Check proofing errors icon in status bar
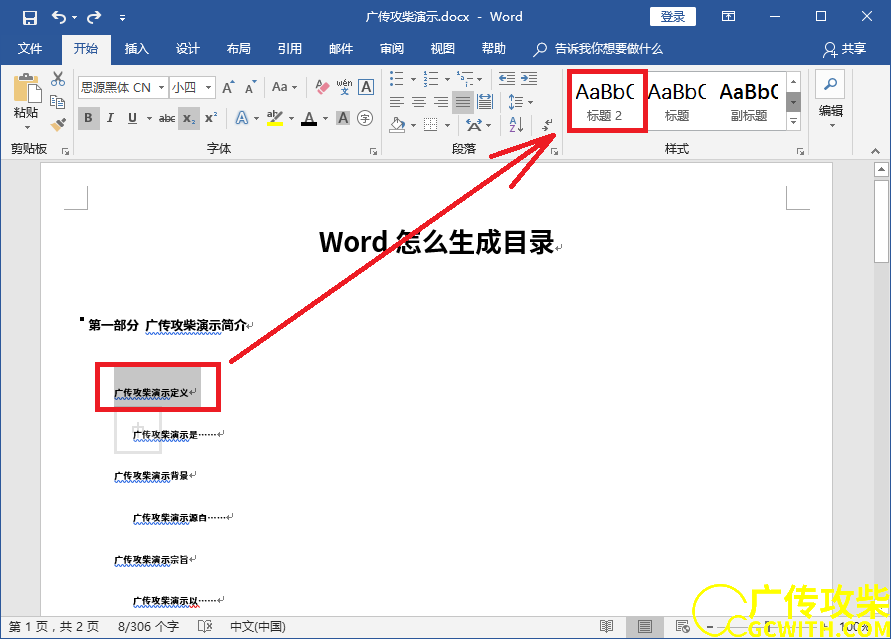This screenshot has width=891, height=639. tap(205, 627)
